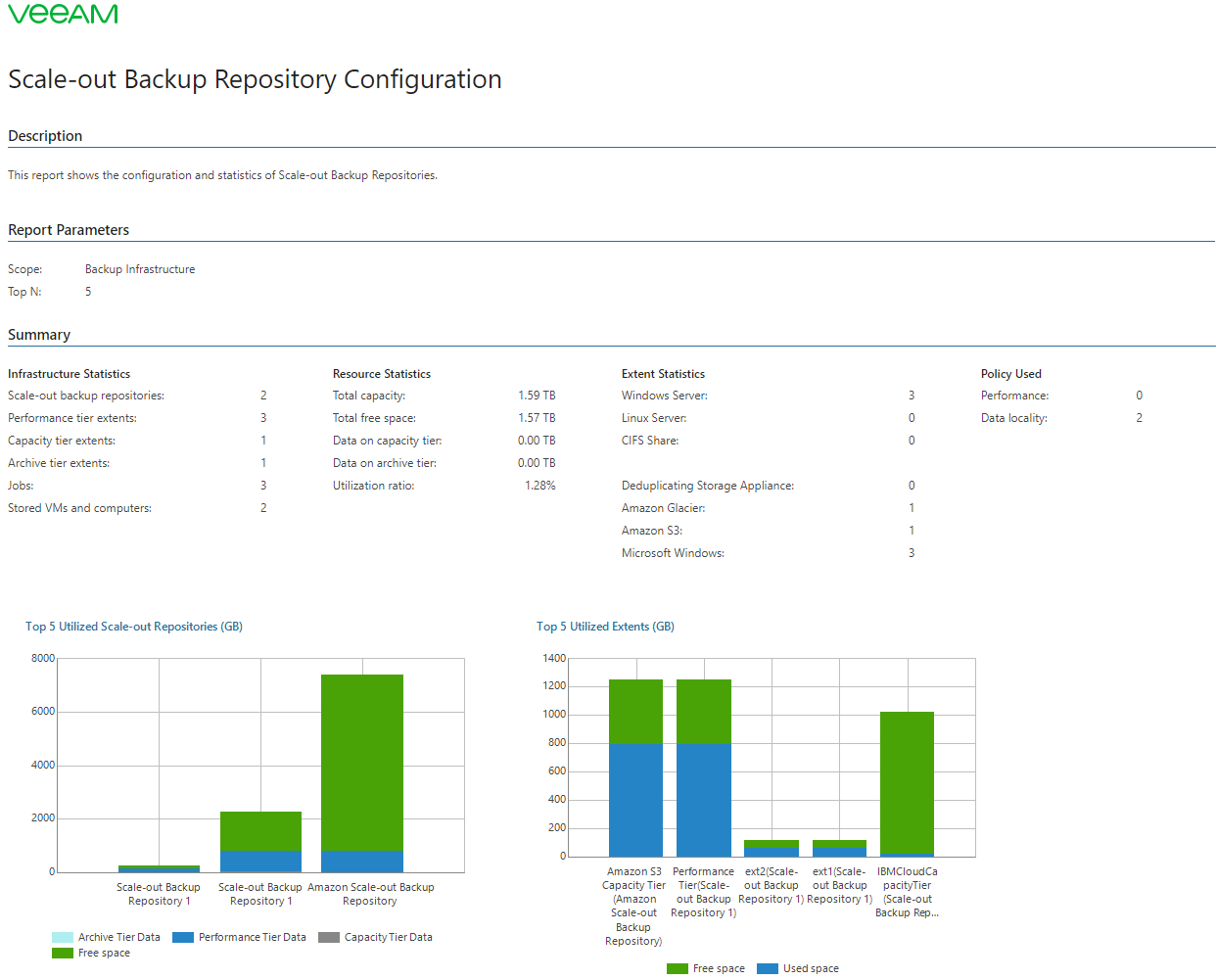Click the Top 5 Utilized Extents title
This screenshot has width=1217, height=980.
[605, 627]
